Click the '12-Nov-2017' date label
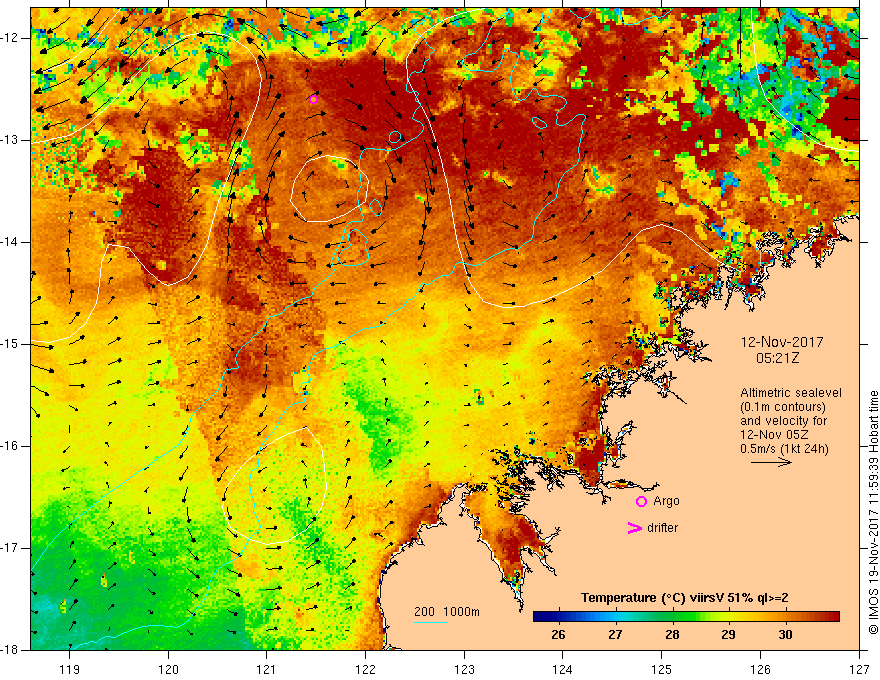 coord(782,342)
